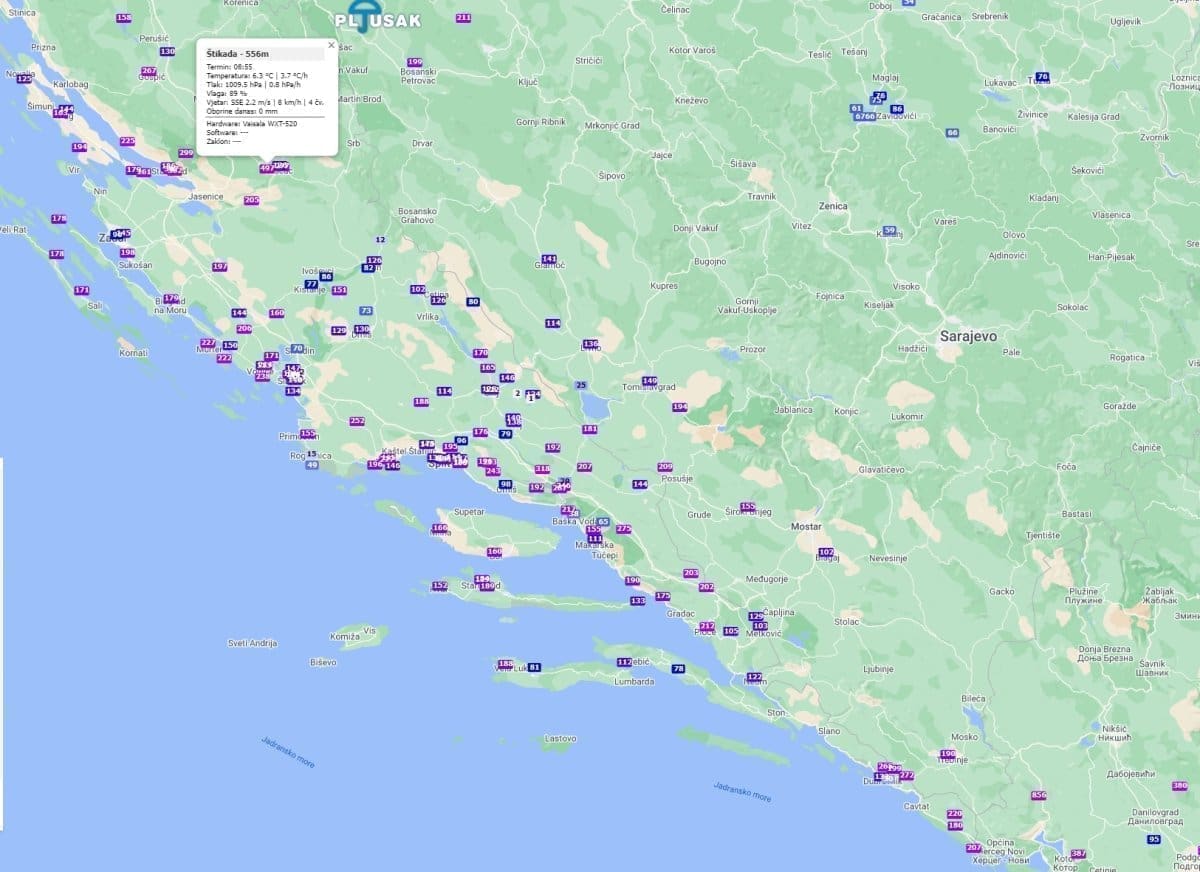Select station marker 856
The width and height of the screenshot is (1200, 872).
point(1039,795)
